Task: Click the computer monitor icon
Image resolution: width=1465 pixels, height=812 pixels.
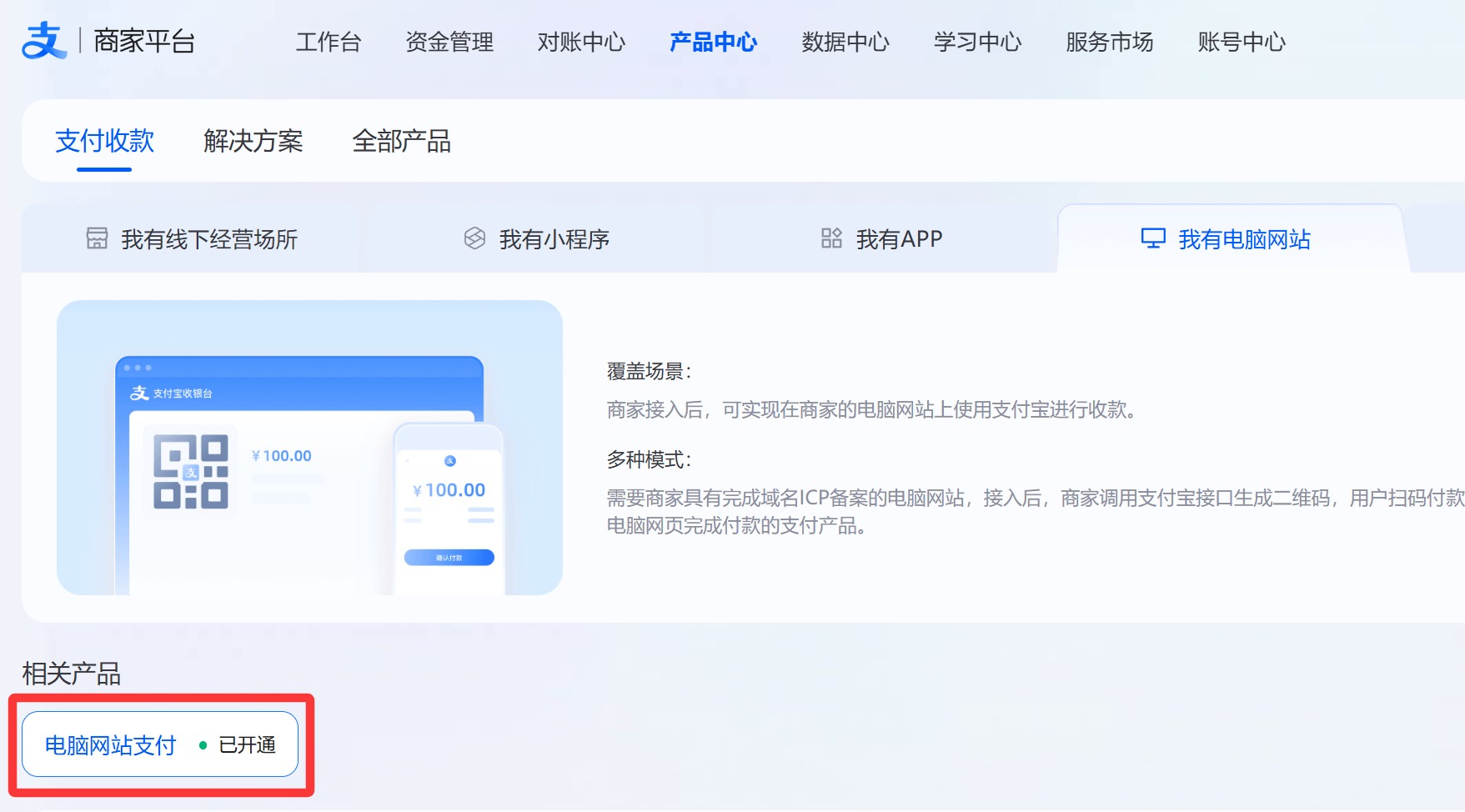Action: pos(1152,238)
